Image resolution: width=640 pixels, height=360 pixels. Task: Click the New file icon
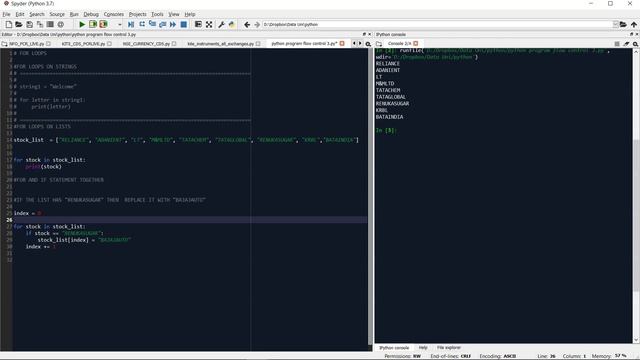pos(9,24)
